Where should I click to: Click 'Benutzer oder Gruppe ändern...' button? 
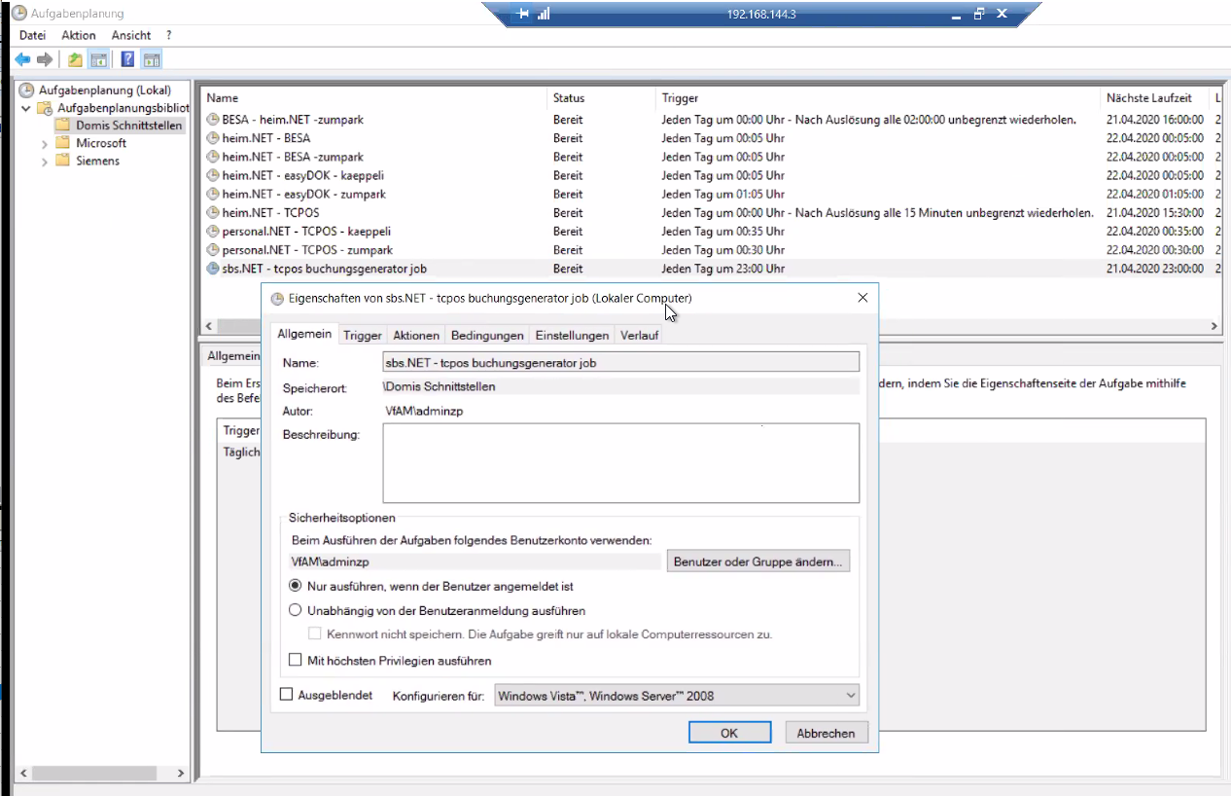[x=759, y=561]
